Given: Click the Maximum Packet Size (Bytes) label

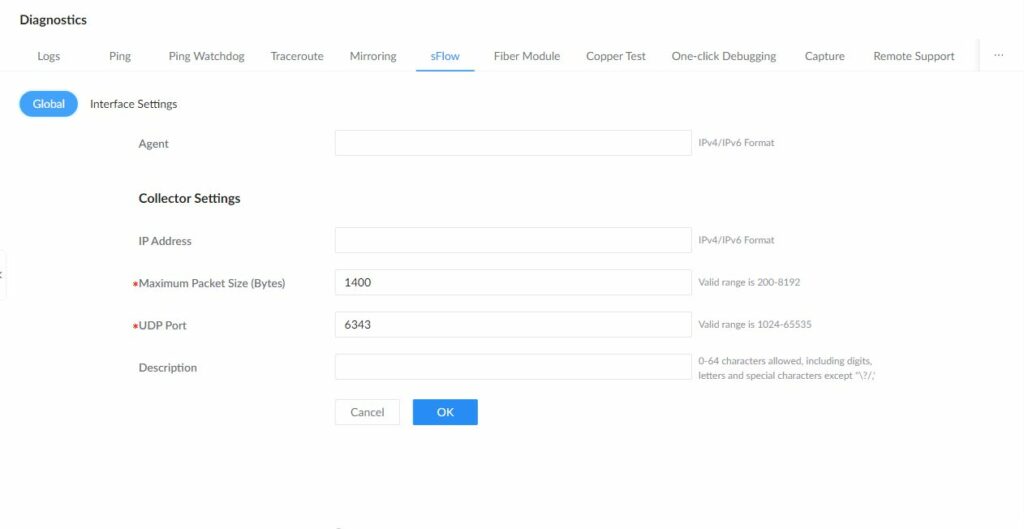Looking at the screenshot, I should 212,283.
